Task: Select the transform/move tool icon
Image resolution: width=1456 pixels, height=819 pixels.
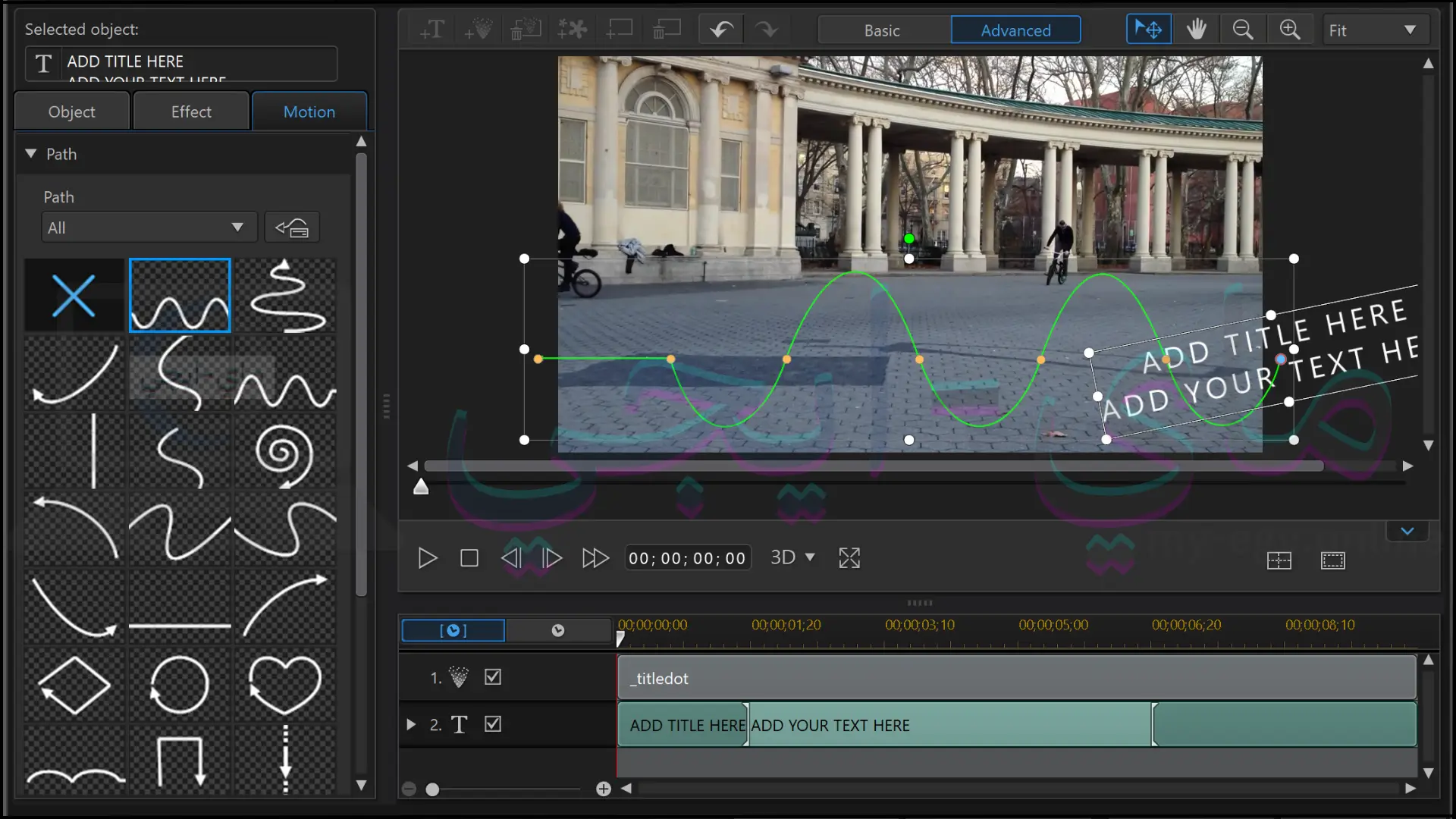Action: tap(1148, 29)
